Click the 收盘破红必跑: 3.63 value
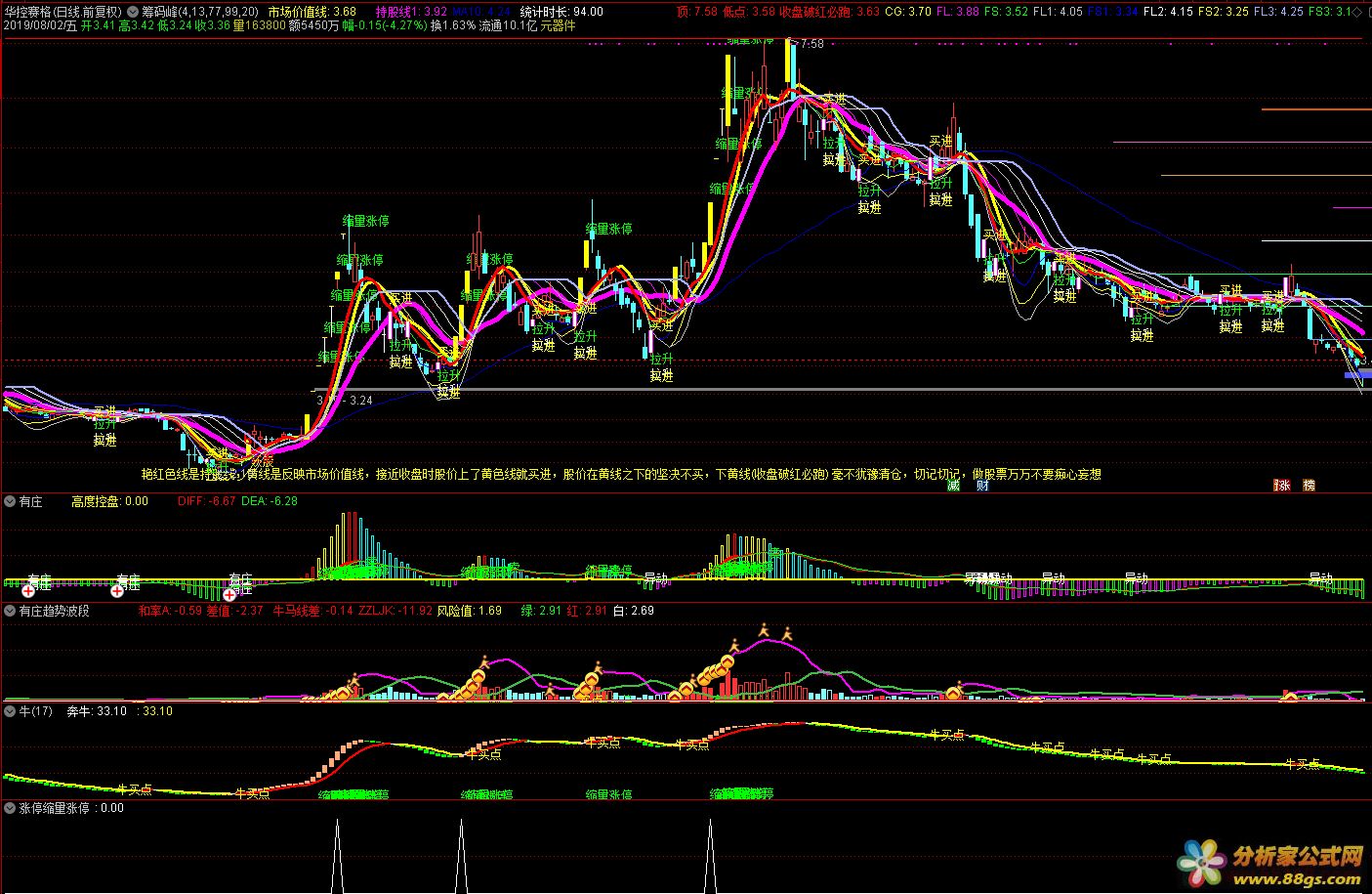This screenshot has width=1372, height=894. tap(829, 12)
